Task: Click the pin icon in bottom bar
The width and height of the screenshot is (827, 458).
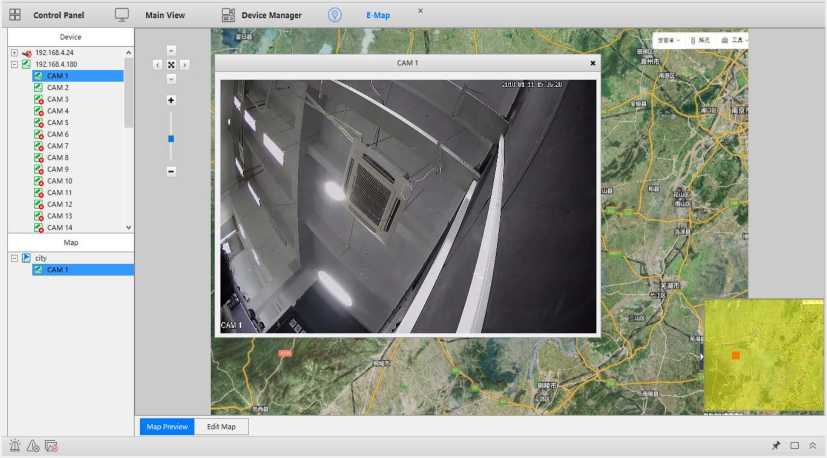Action: [x=776, y=445]
